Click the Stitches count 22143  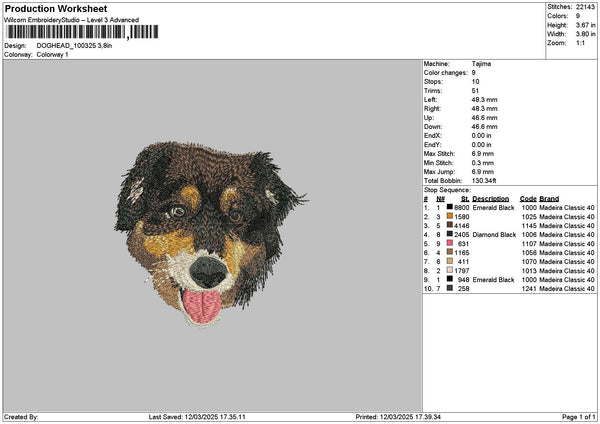click(x=585, y=6)
